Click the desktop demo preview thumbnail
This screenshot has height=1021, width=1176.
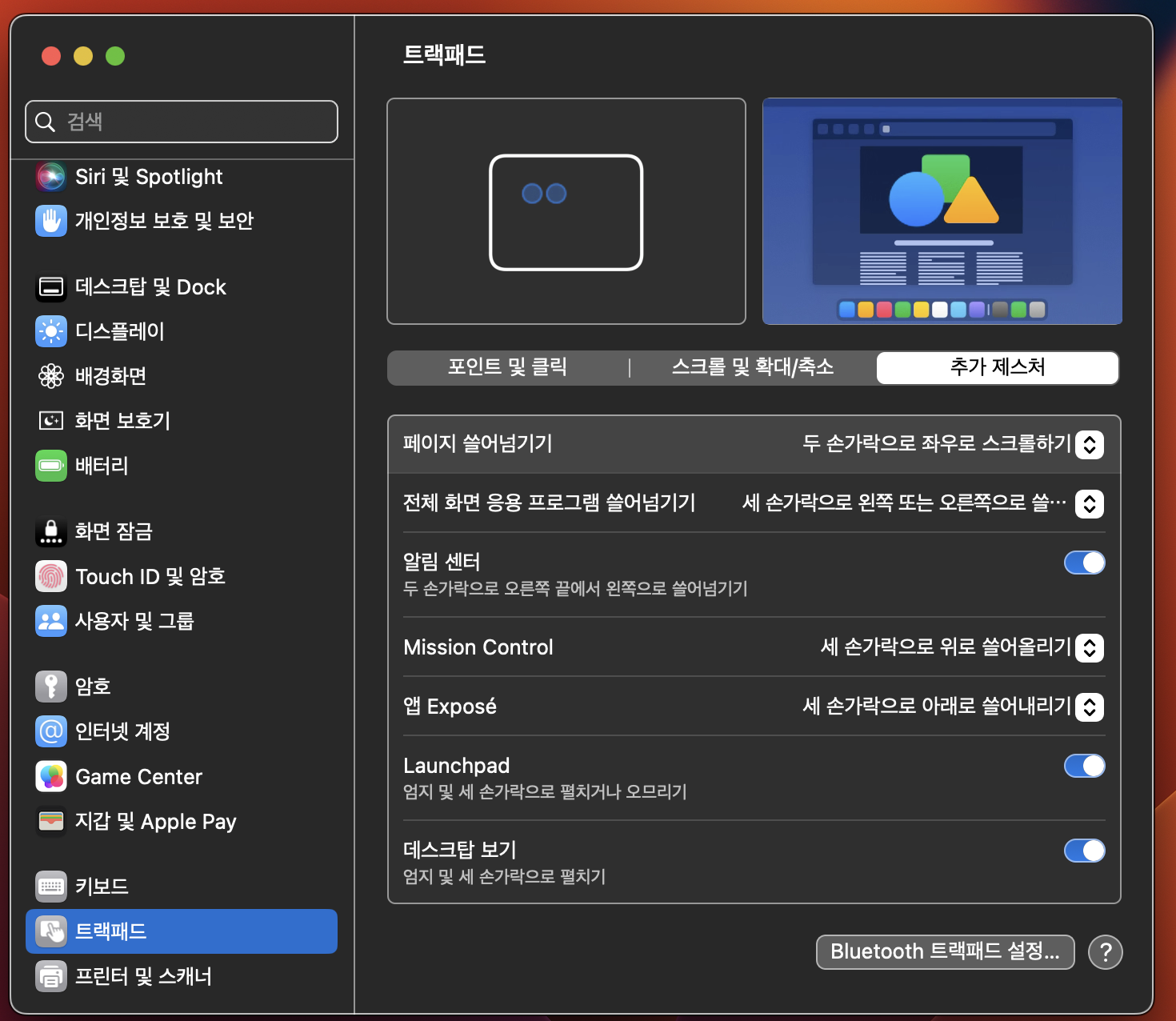click(942, 211)
